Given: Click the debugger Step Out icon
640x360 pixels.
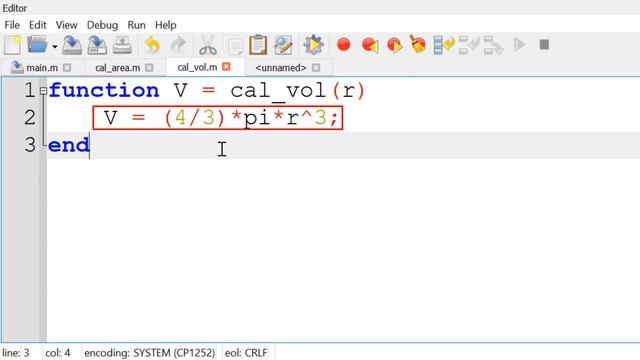Looking at the screenshot, I should (x=493, y=44).
